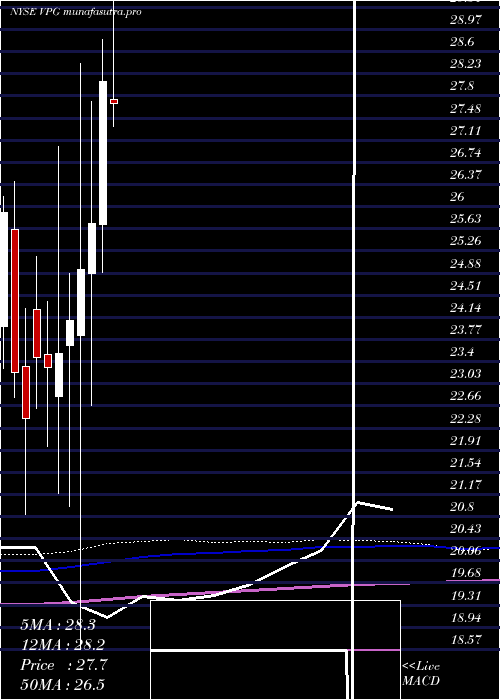Click the 21.91 price axis label

[465, 440]
